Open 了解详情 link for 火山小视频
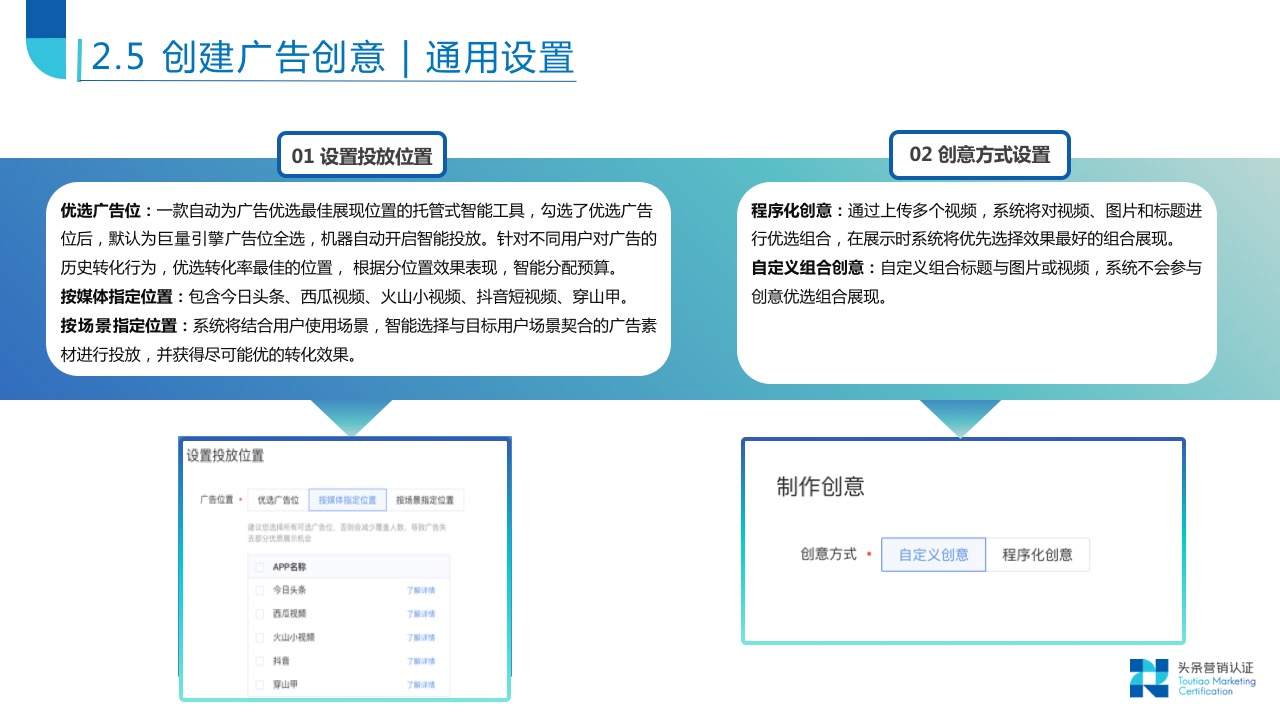Image resolution: width=1280 pixels, height=720 pixels. pos(421,637)
